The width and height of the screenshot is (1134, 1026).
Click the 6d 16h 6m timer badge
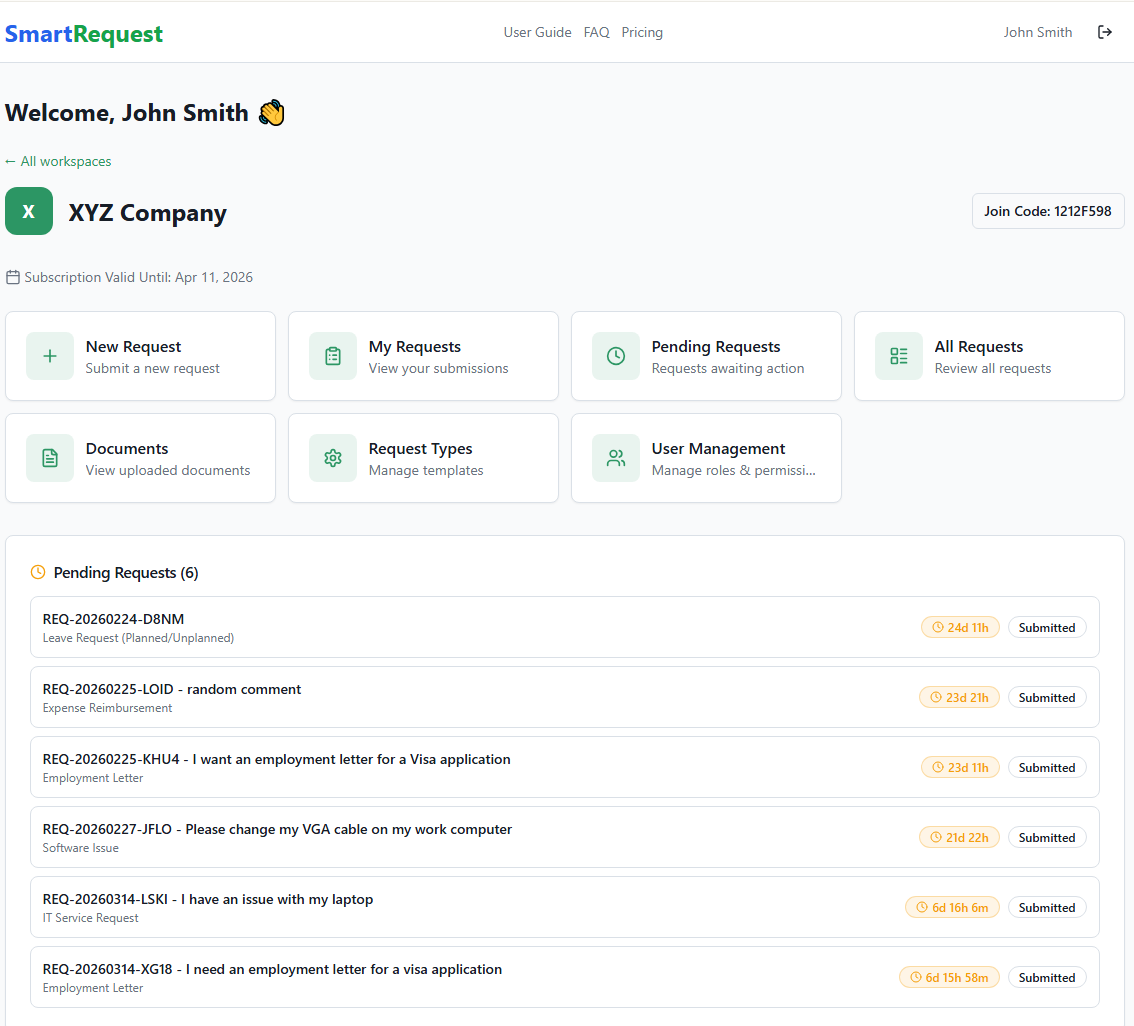(x=952, y=907)
